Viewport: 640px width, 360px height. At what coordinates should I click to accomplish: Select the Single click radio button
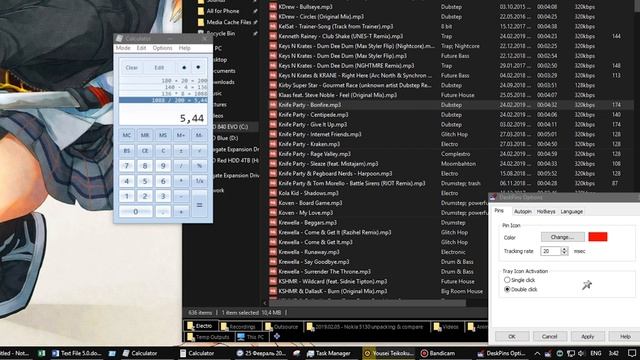click(x=507, y=280)
